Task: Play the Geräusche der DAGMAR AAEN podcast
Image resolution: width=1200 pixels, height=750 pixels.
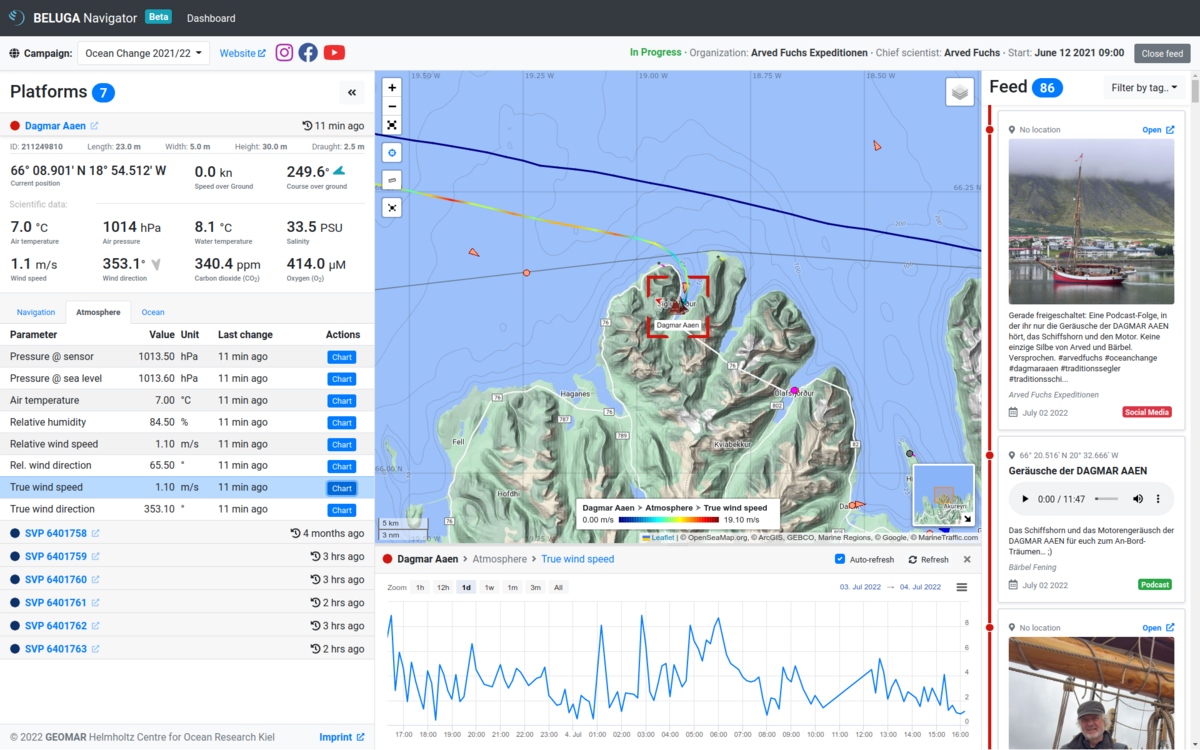Action: pos(1024,498)
